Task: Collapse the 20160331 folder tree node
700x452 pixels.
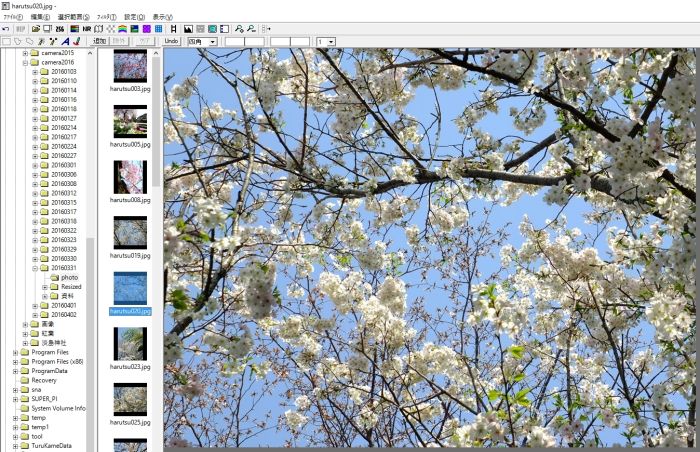Action: point(34,268)
